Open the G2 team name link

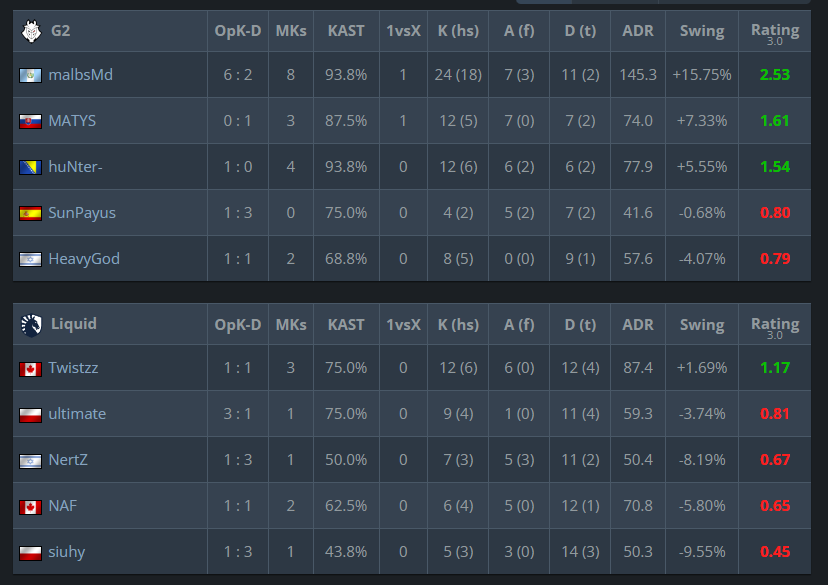pyautogui.click(x=60, y=31)
